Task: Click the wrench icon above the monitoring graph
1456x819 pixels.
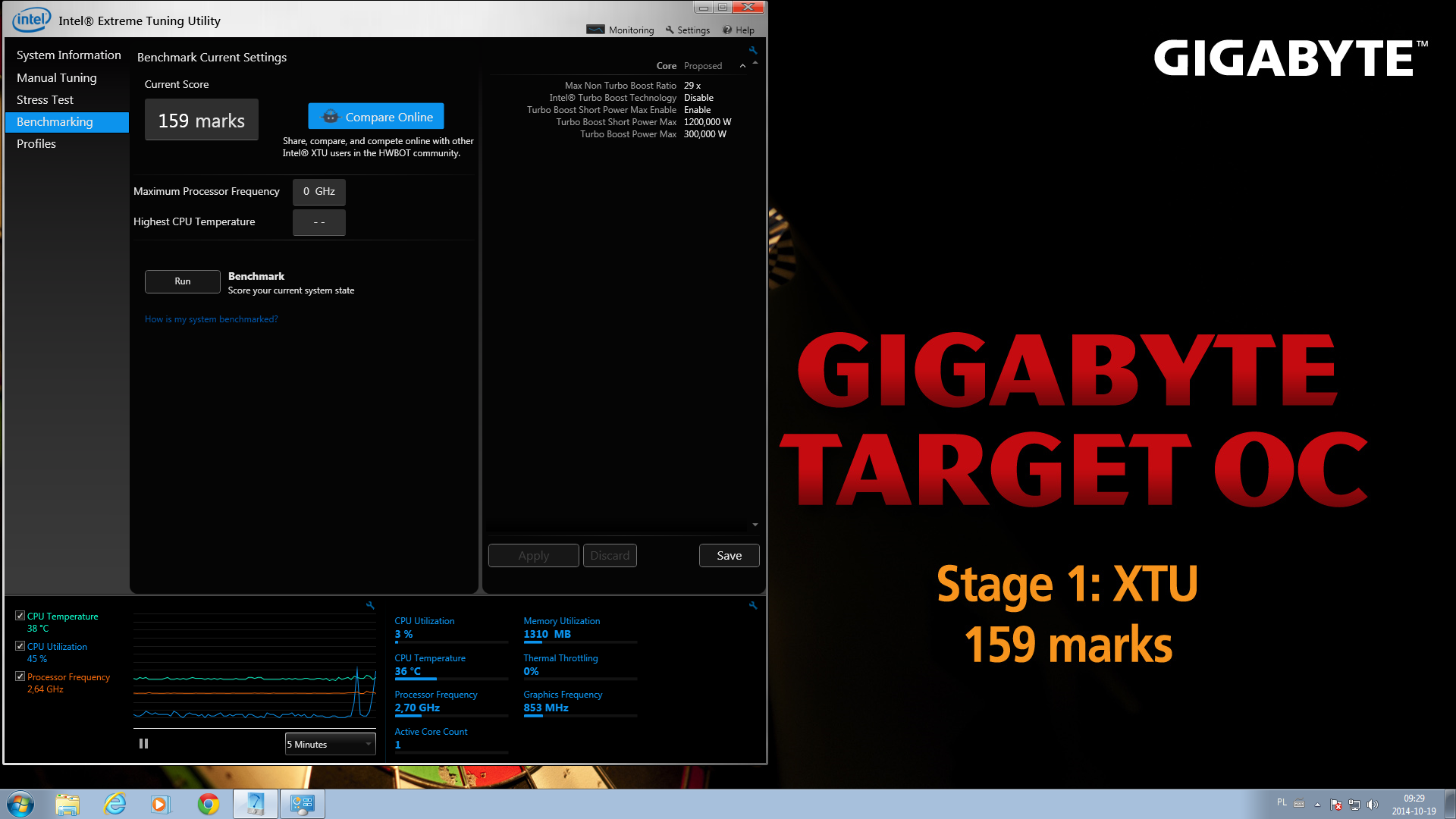Action: tap(370, 605)
